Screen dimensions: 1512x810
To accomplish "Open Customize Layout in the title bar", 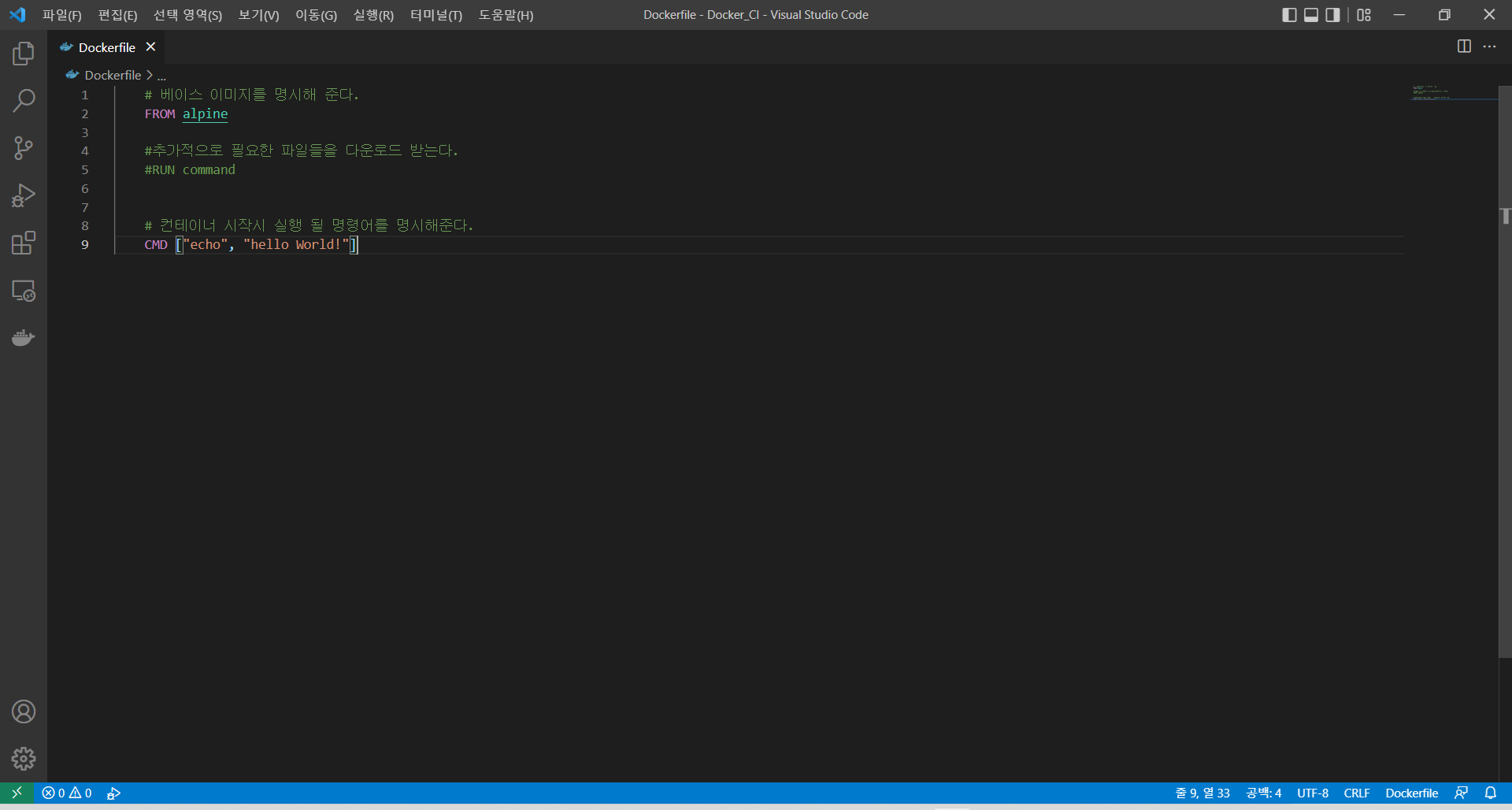I will (x=1364, y=14).
